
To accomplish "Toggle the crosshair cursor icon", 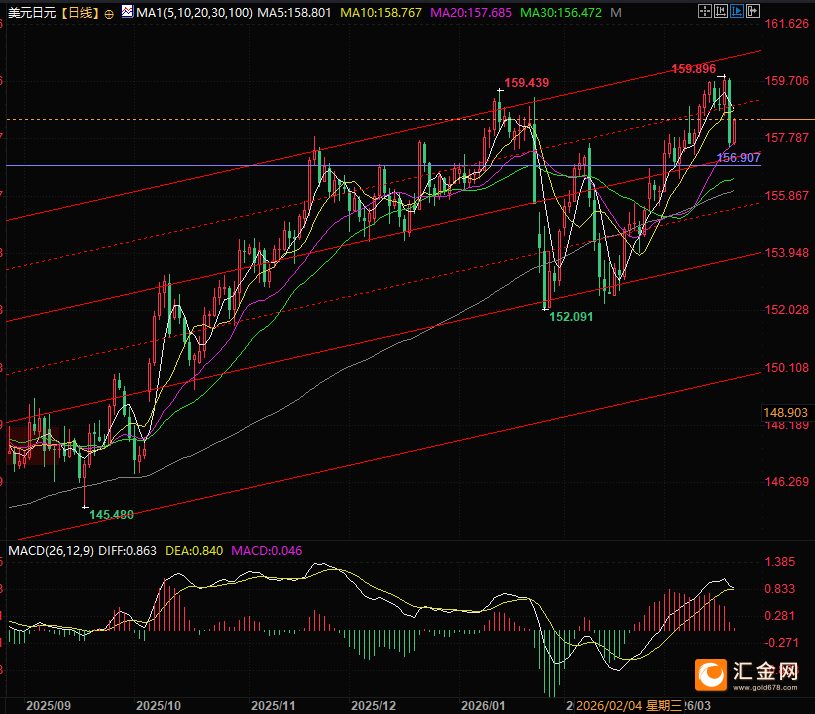I will tap(704, 11).
